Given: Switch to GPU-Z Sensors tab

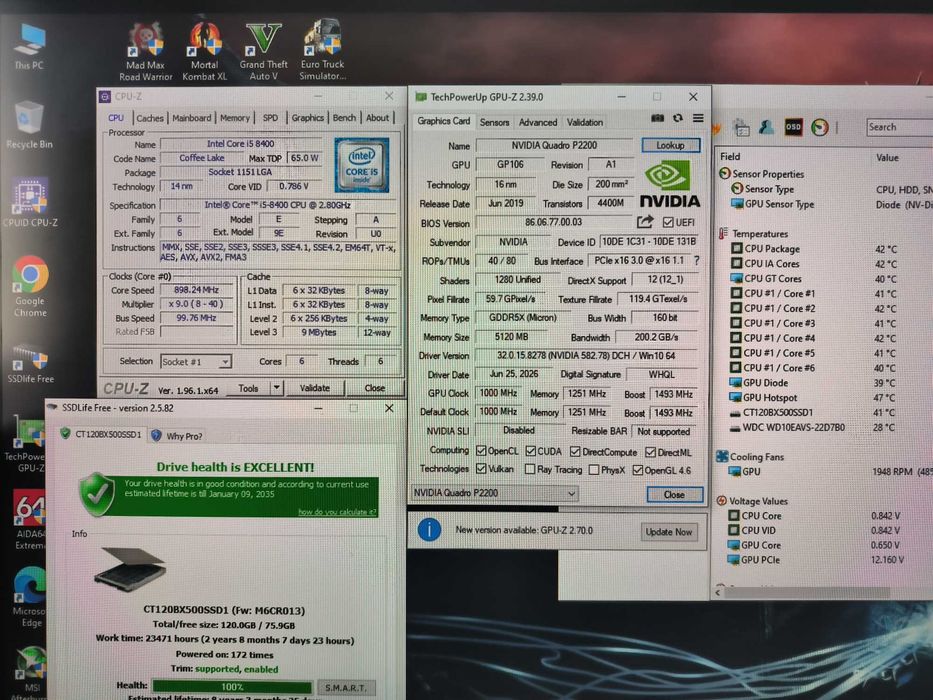Looking at the screenshot, I should pyautogui.click(x=494, y=122).
